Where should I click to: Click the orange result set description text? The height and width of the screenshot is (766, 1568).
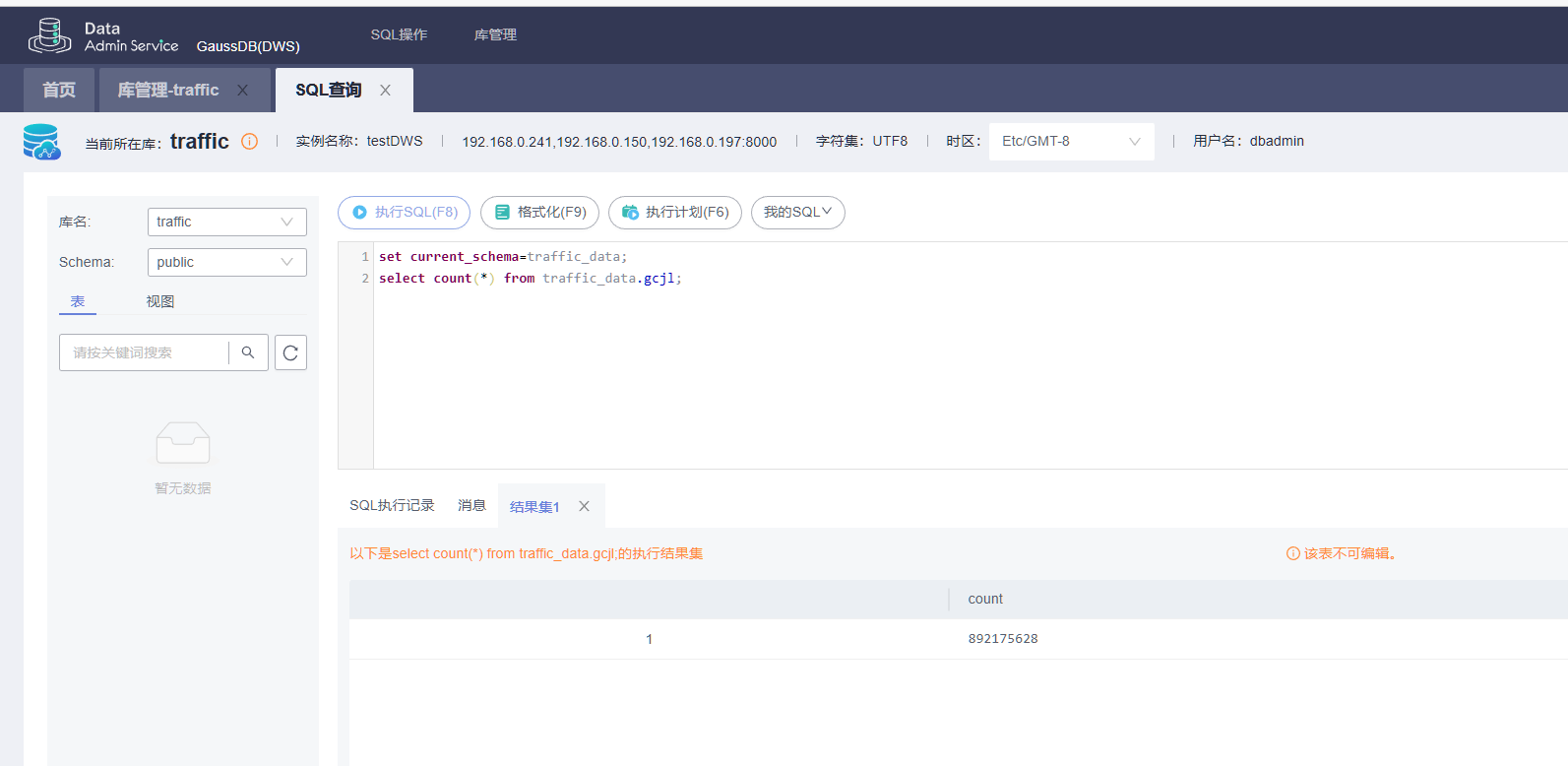pos(527,553)
